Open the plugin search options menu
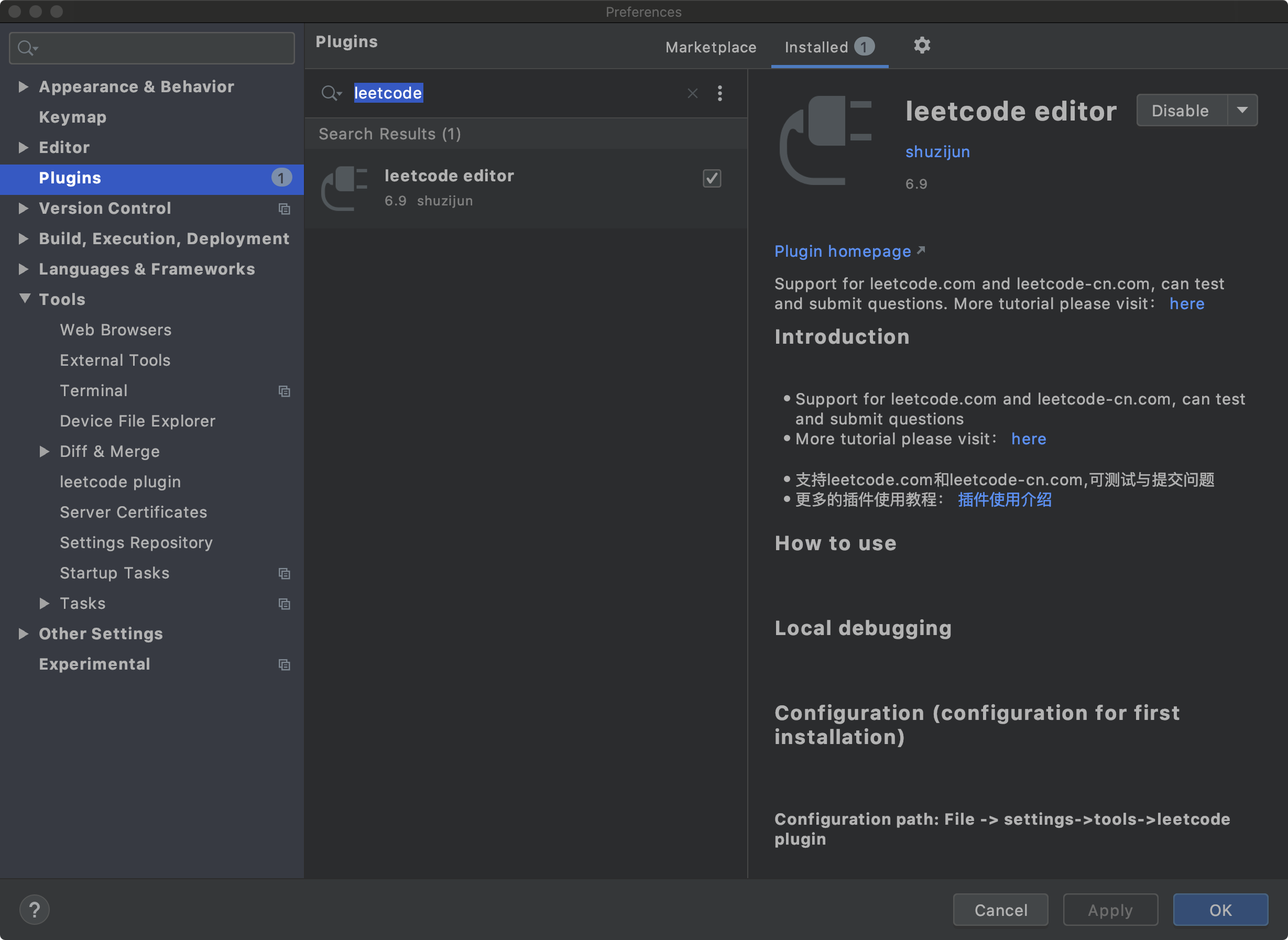 click(719, 93)
